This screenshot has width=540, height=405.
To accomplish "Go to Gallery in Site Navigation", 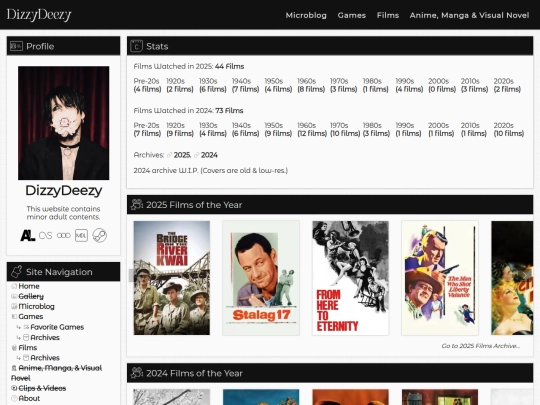I will tap(31, 296).
